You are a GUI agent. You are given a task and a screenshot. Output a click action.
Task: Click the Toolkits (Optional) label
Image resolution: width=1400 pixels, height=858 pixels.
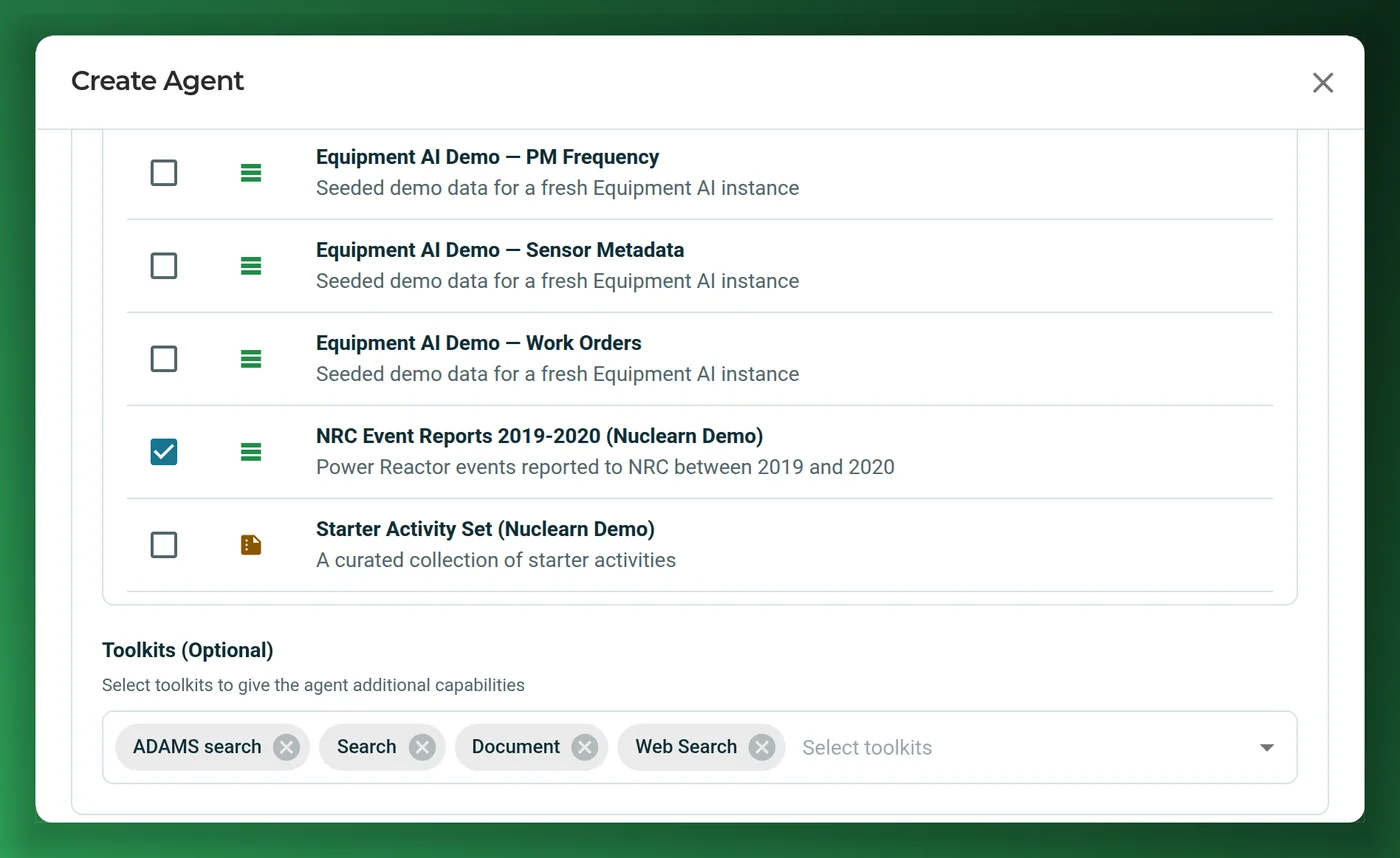pyautogui.click(x=188, y=650)
